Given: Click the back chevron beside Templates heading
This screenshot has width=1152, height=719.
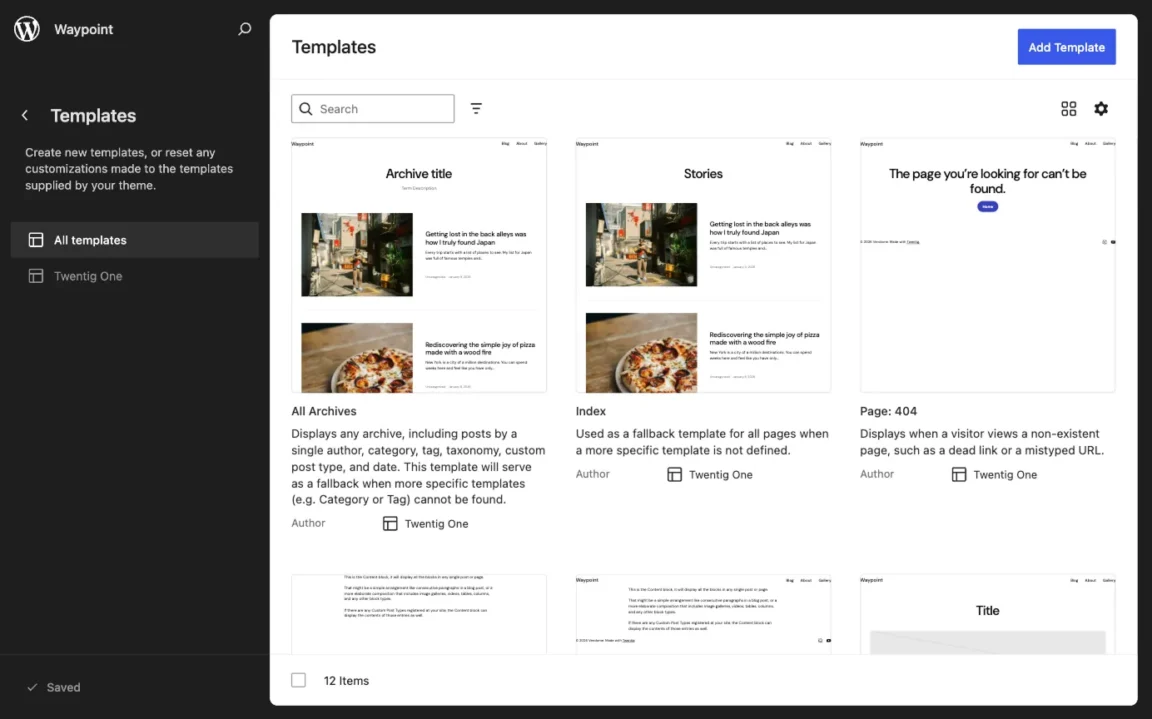Looking at the screenshot, I should (x=25, y=115).
